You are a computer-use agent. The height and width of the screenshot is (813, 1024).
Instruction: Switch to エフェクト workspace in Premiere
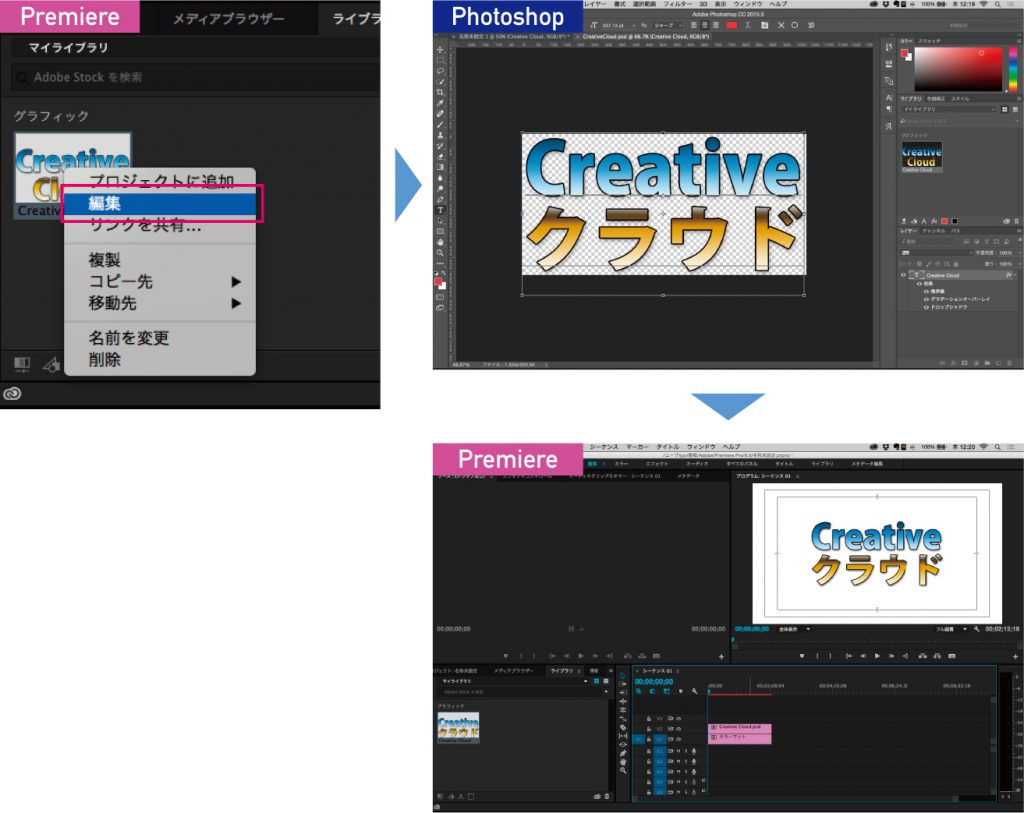tap(656, 464)
